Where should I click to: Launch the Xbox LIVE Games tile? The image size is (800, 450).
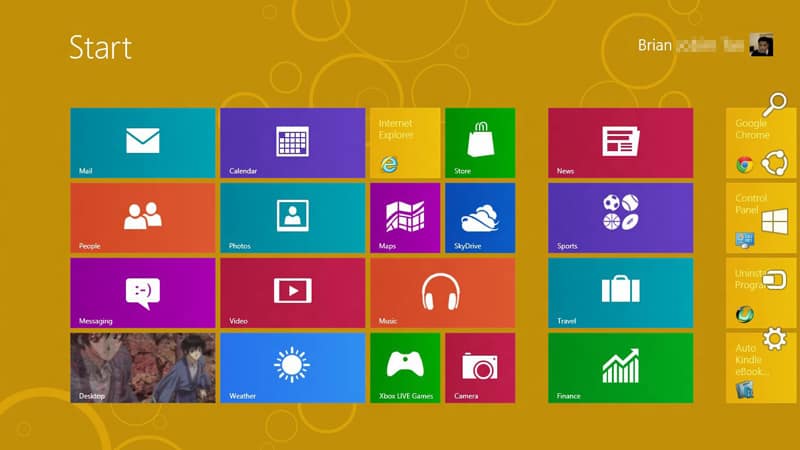pyautogui.click(x=405, y=368)
